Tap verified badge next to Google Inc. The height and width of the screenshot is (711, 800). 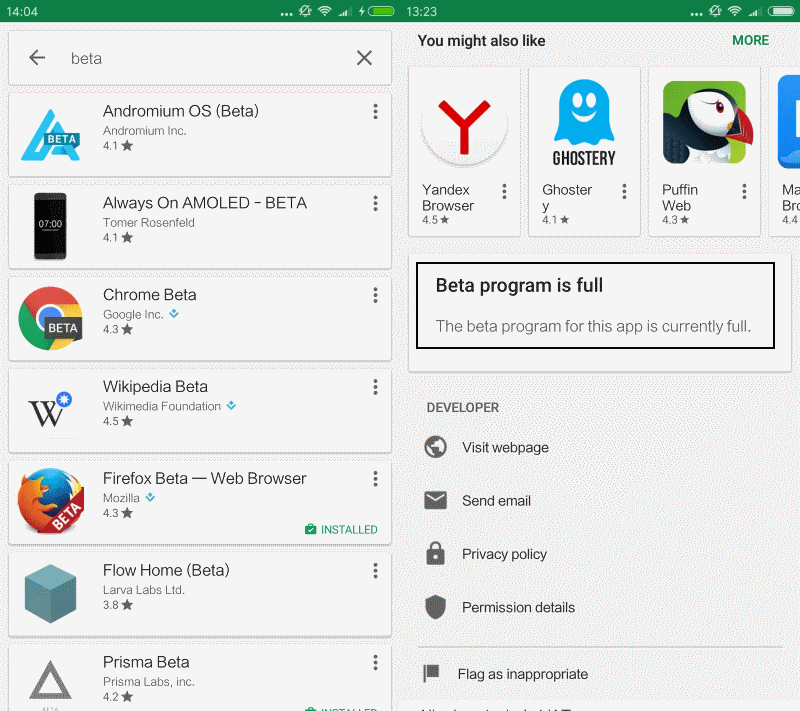174,314
